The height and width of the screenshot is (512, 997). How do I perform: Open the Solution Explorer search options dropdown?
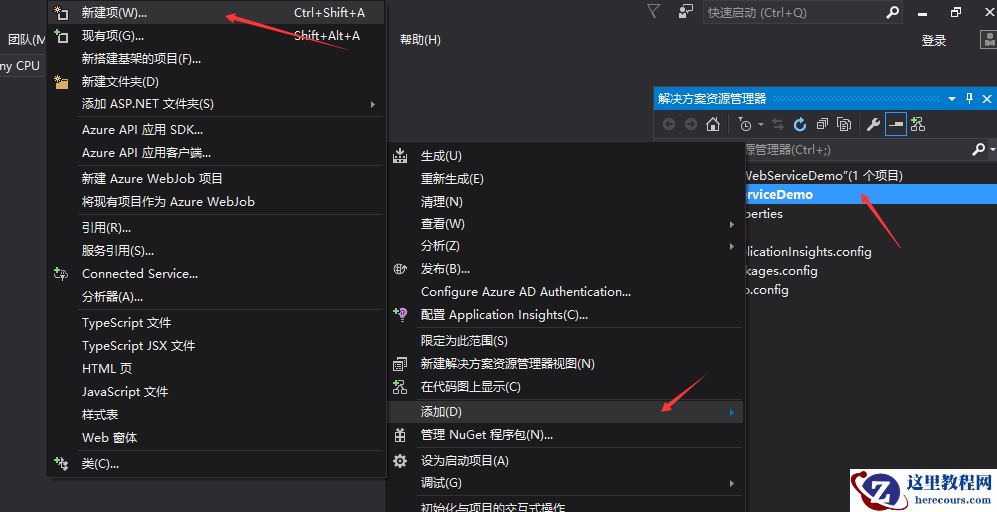coord(993,149)
